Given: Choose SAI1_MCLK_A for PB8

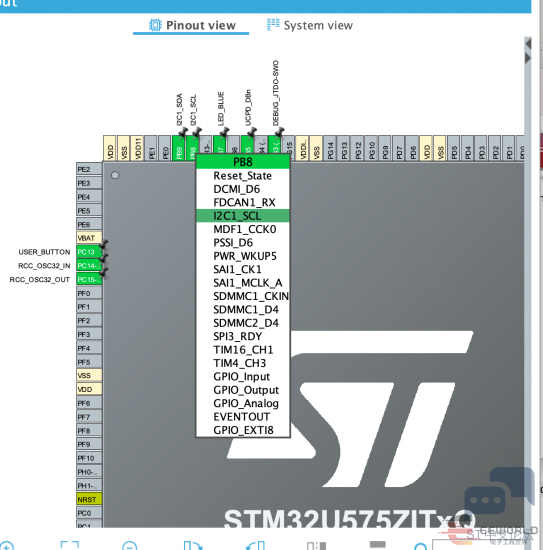Looking at the screenshot, I should [243, 283].
